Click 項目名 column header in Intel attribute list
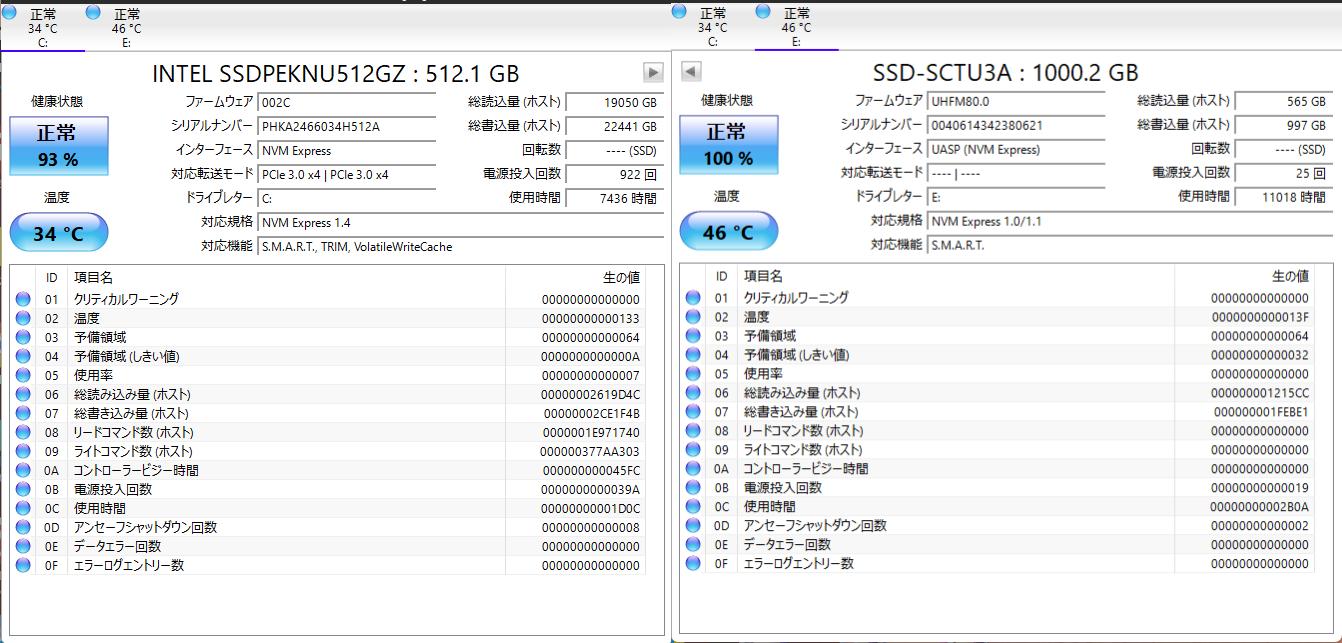This screenshot has width=1342, height=643. point(93,277)
